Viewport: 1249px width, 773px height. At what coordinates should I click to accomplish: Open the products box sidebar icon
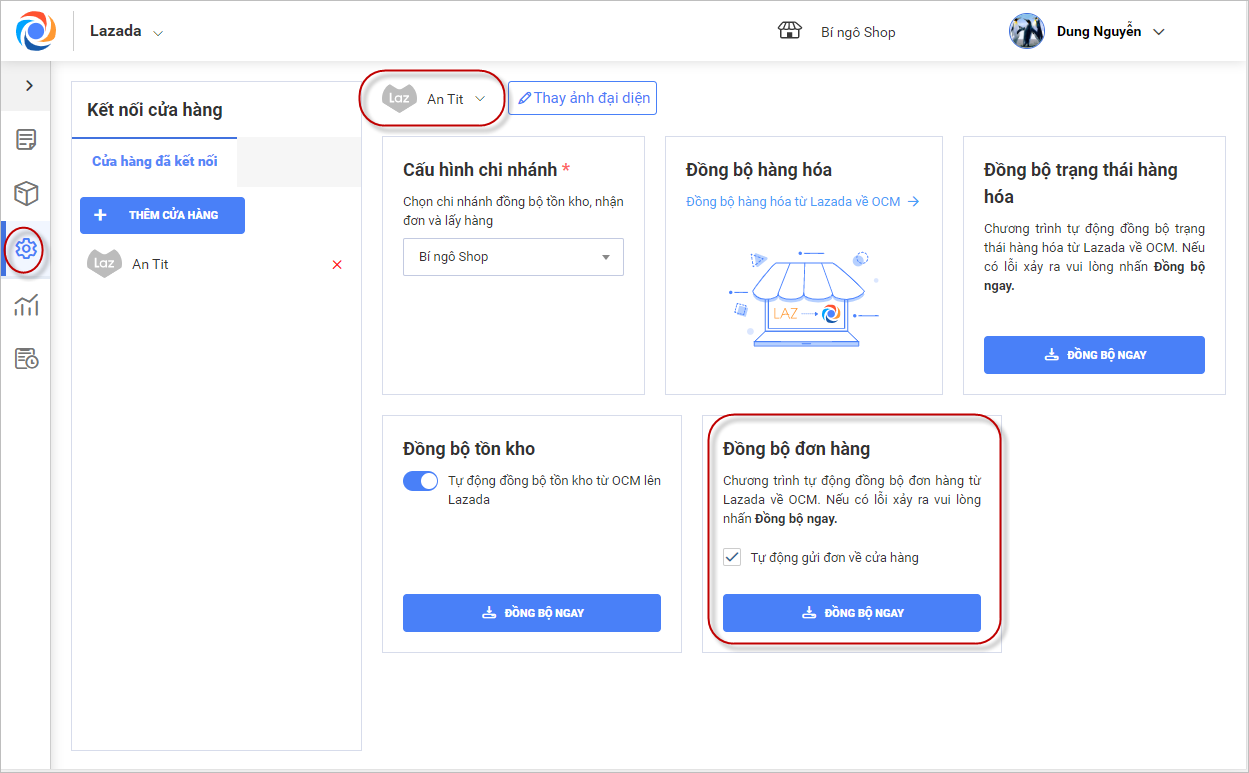point(27,194)
